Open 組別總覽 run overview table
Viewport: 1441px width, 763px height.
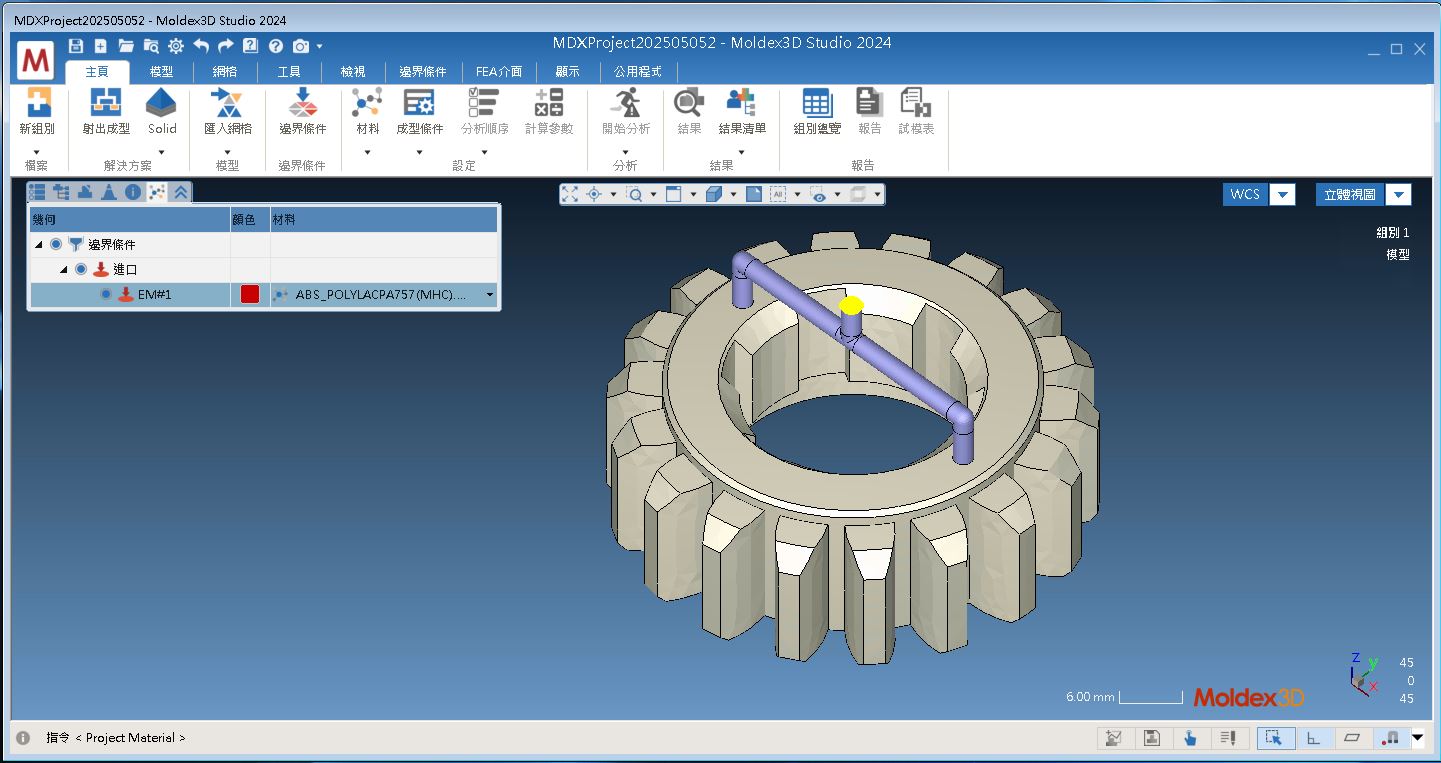coord(817,111)
